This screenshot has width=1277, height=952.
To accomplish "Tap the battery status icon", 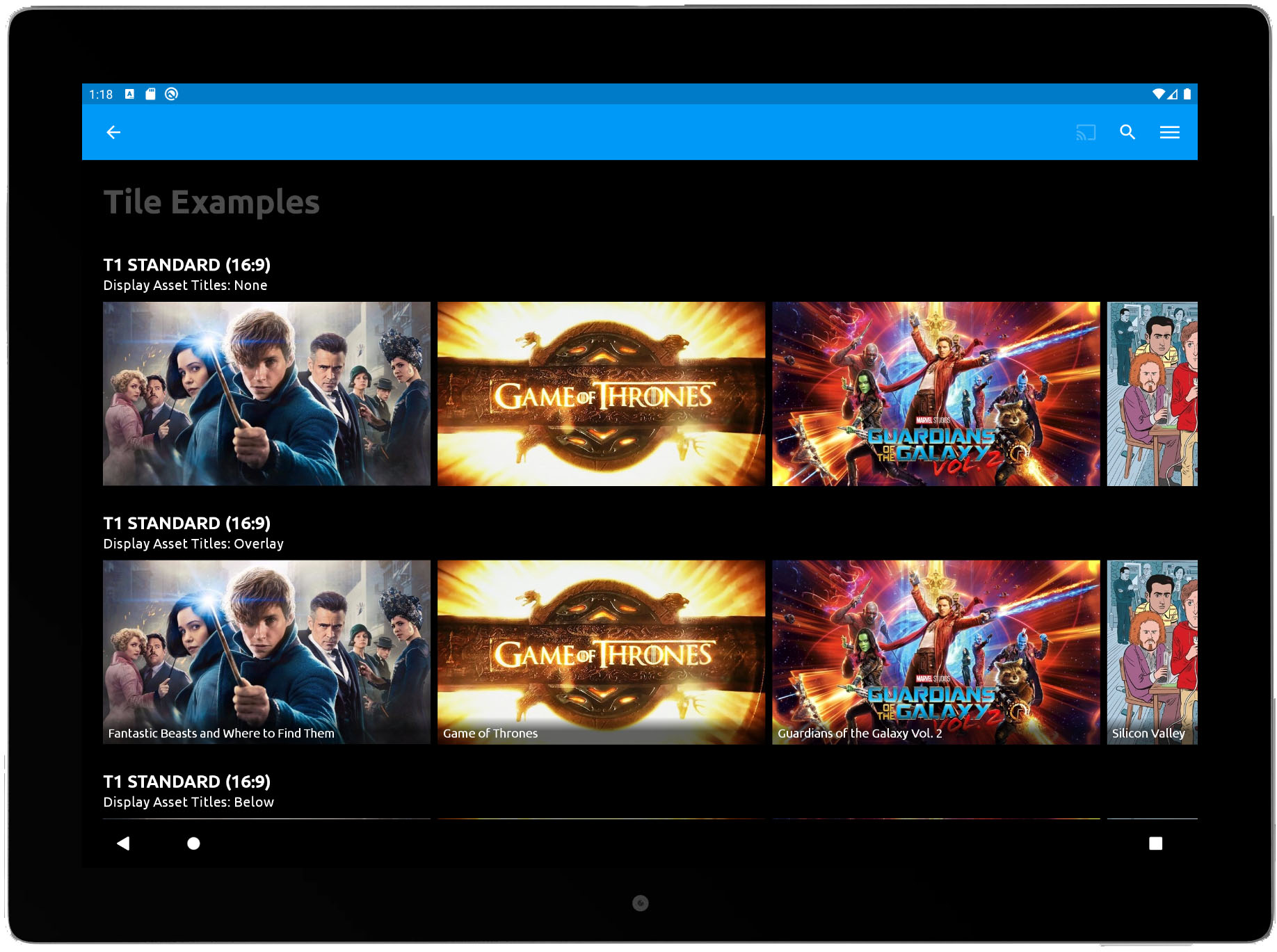I will (x=1187, y=94).
